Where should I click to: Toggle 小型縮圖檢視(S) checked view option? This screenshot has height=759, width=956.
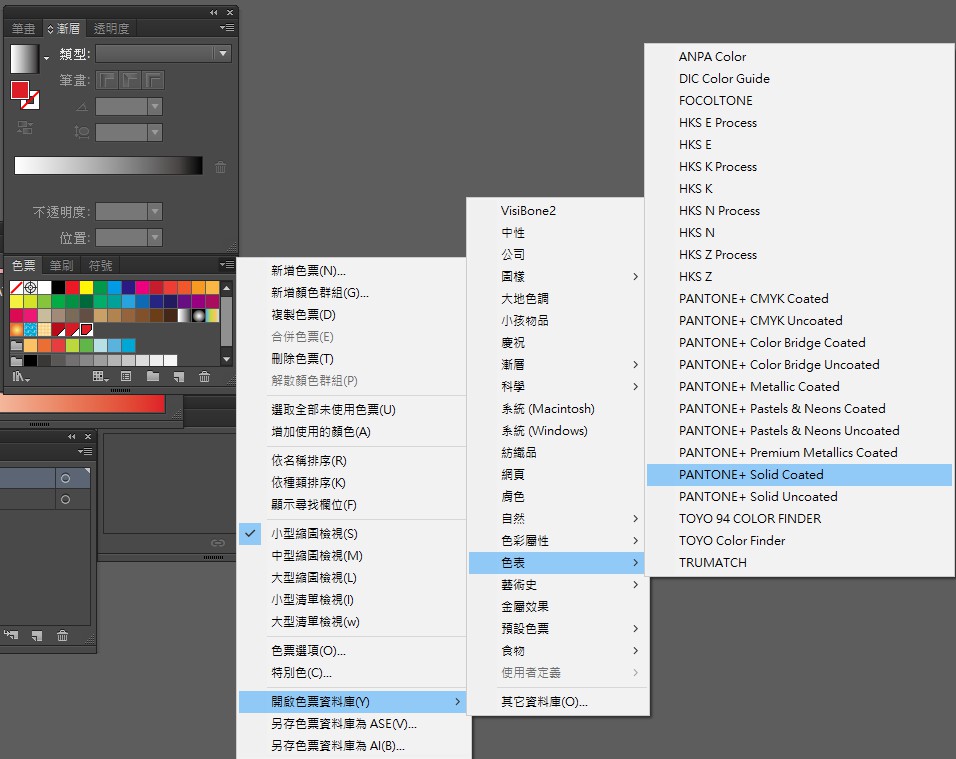point(351,533)
